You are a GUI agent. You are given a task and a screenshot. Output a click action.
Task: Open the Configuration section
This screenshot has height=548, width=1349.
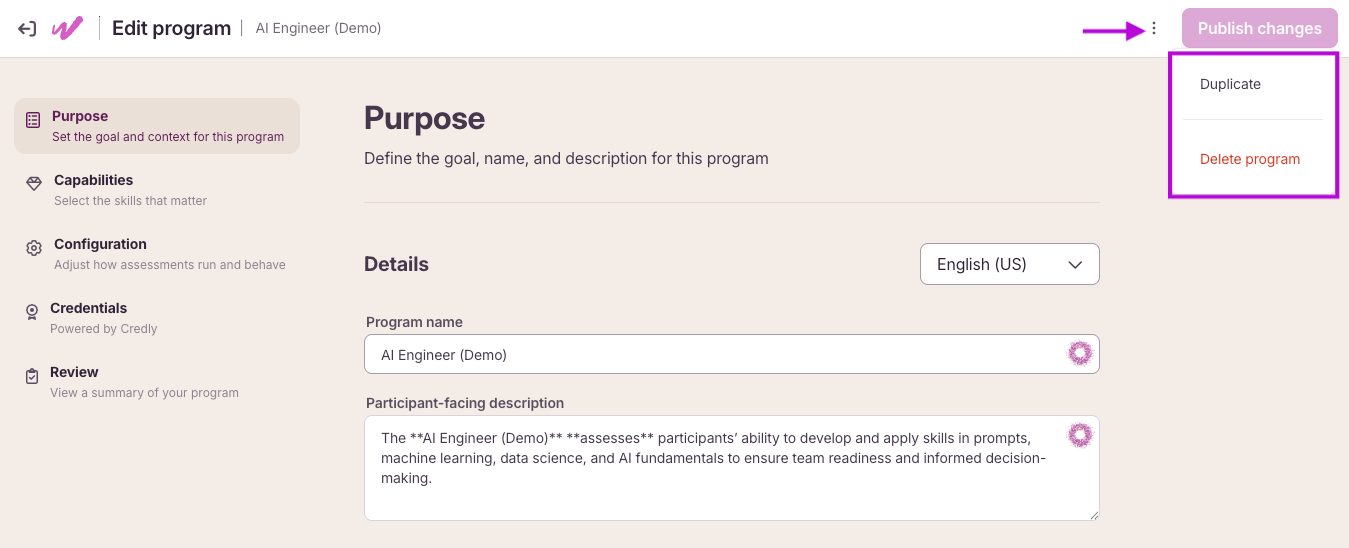pyautogui.click(x=157, y=253)
